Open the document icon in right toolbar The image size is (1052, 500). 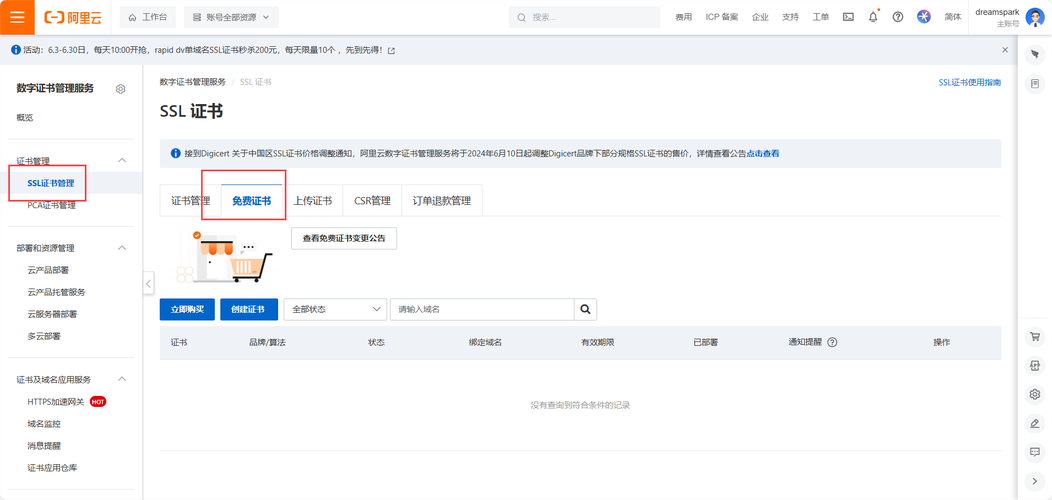(1035, 83)
